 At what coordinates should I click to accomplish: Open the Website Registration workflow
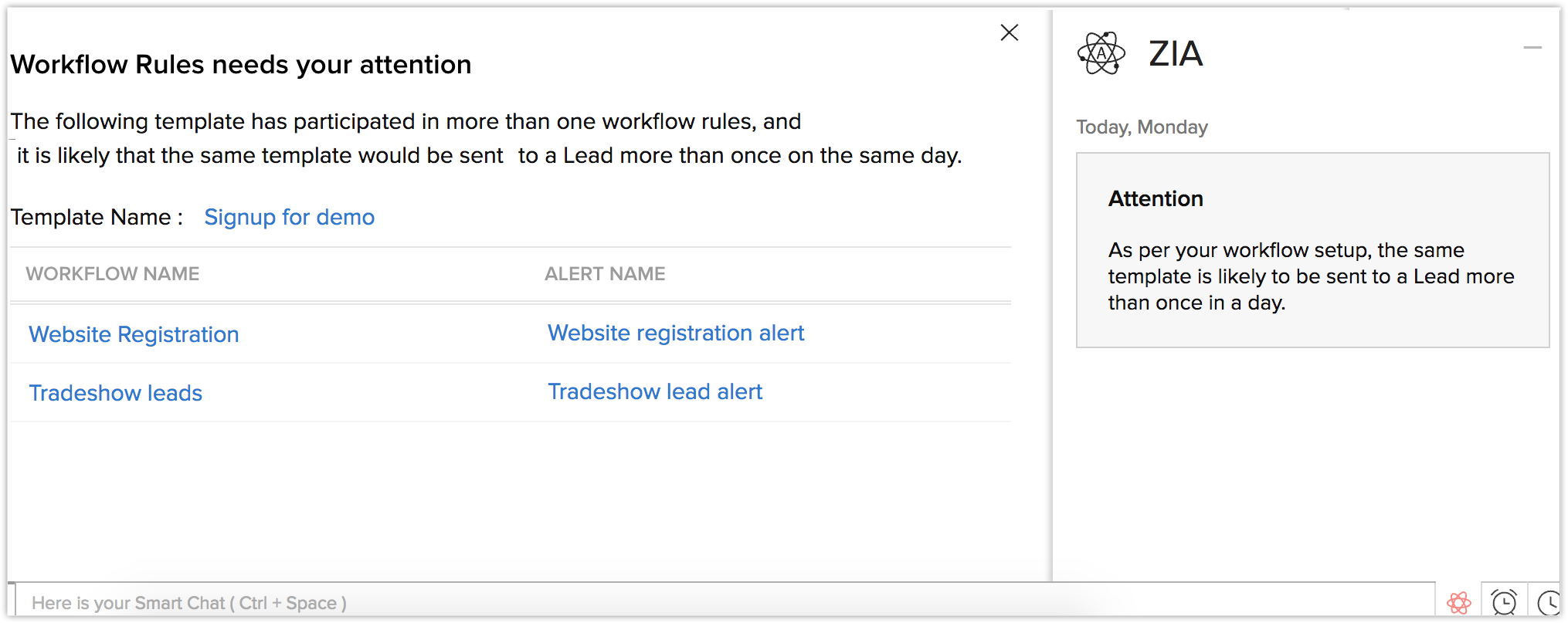(134, 334)
